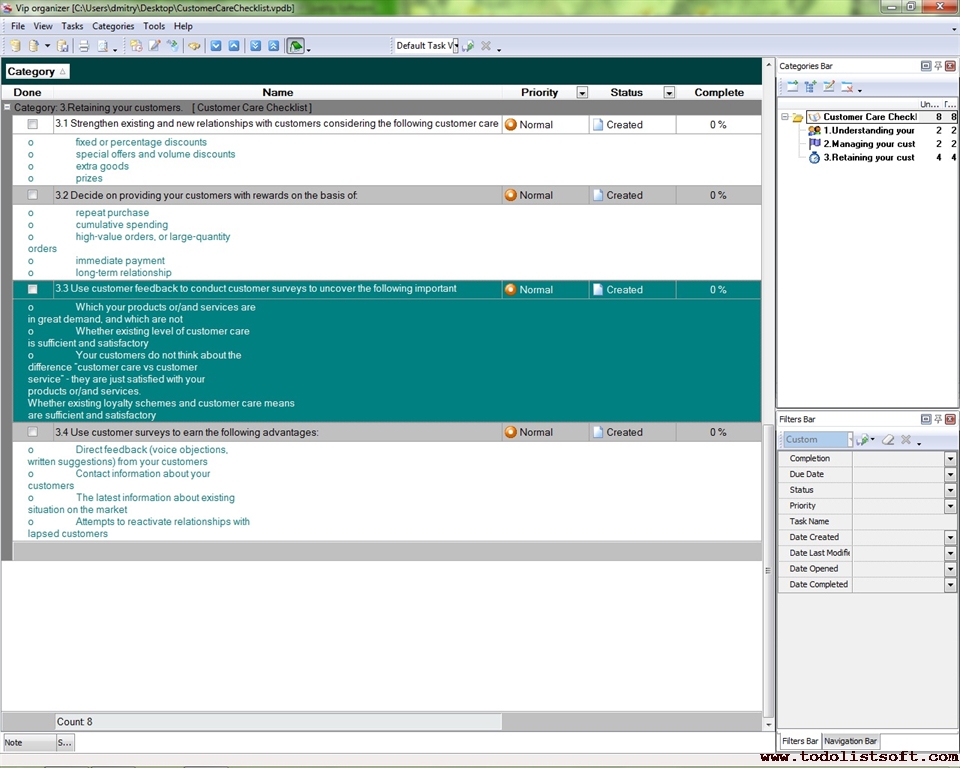Viewport: 960px width, 768px height.
Task: Mark task 3.3 customer feedback as done
Action: click(x=33, y=290)
